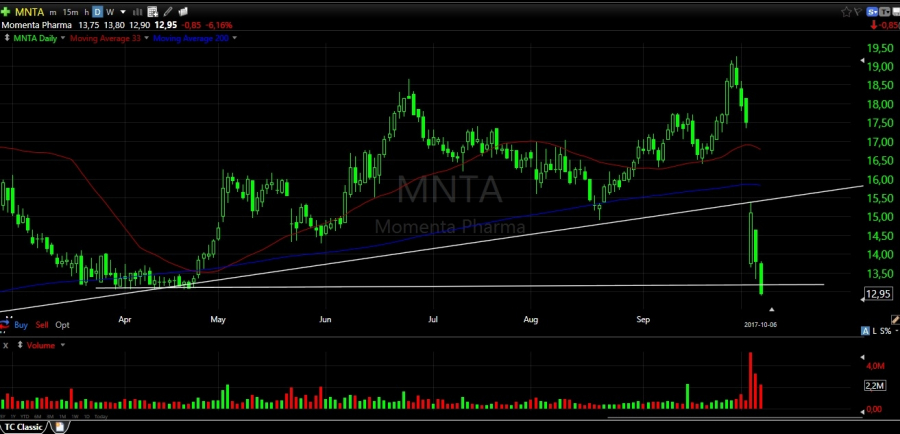Open the gray T dropdown button
Screen dimensions: 900x434
pos(886,11)
